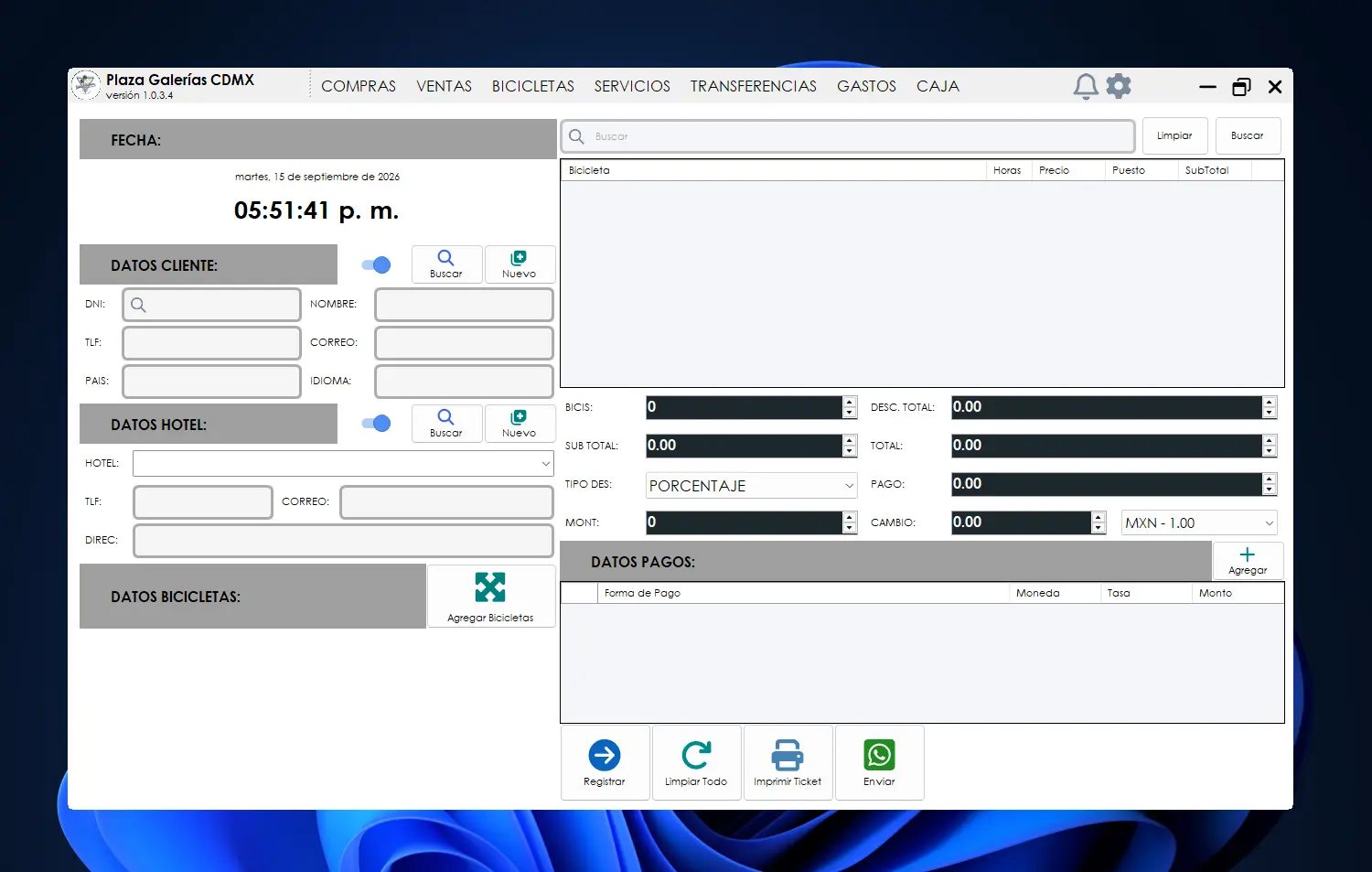
Task: Toggle the Datos Hotel switch
Action: tap(376, 424)
